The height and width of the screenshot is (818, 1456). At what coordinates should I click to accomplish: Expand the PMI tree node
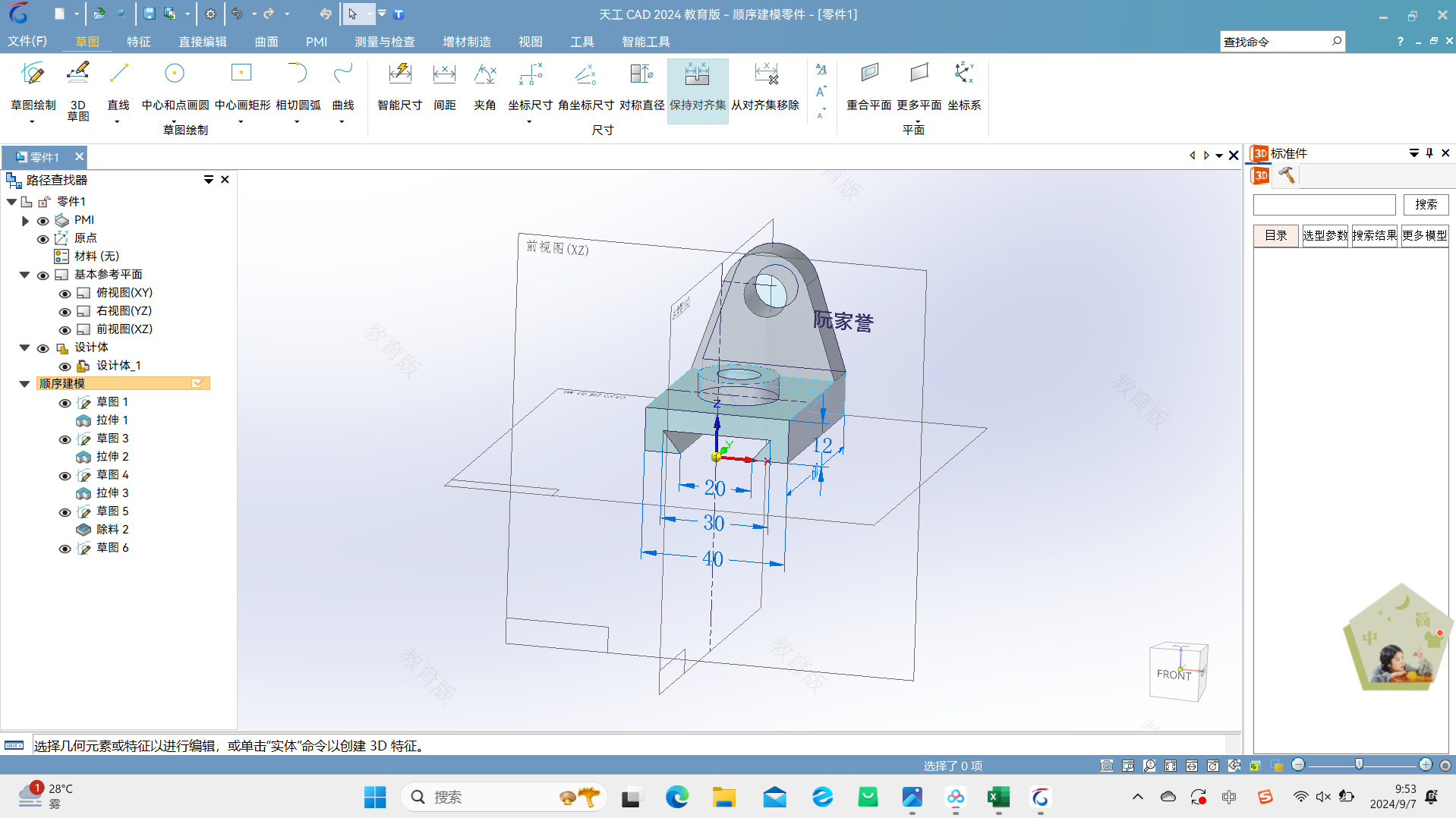pyautogui.click(x=25, y=221)
